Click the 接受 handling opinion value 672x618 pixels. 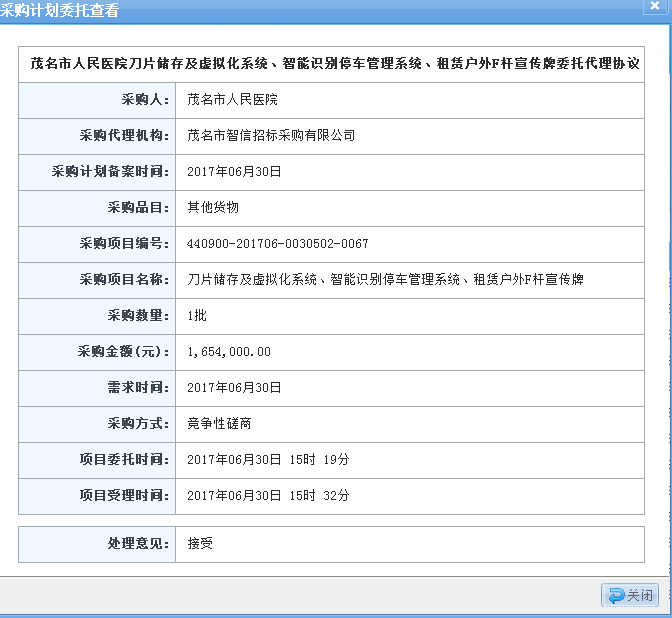[200, 544]
